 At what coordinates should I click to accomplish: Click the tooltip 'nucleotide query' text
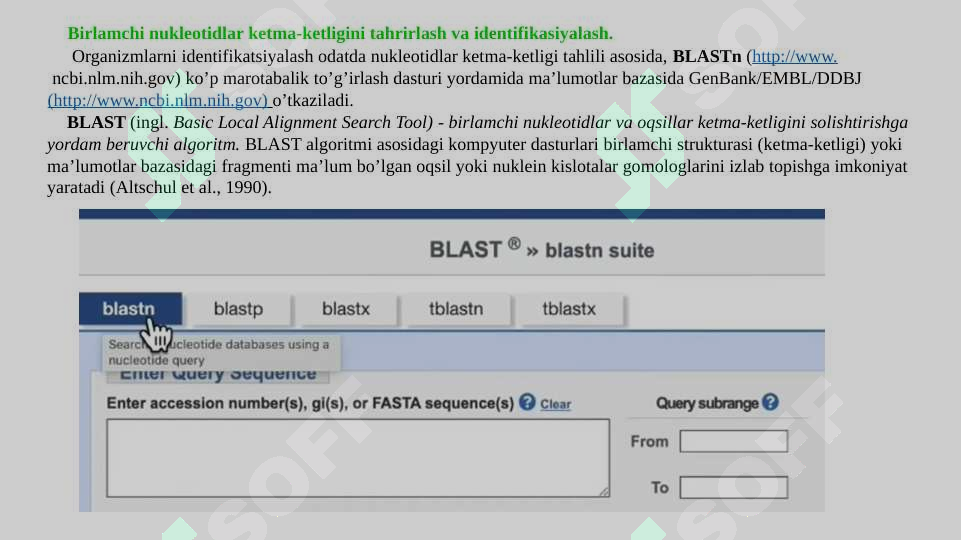(156, 360)
